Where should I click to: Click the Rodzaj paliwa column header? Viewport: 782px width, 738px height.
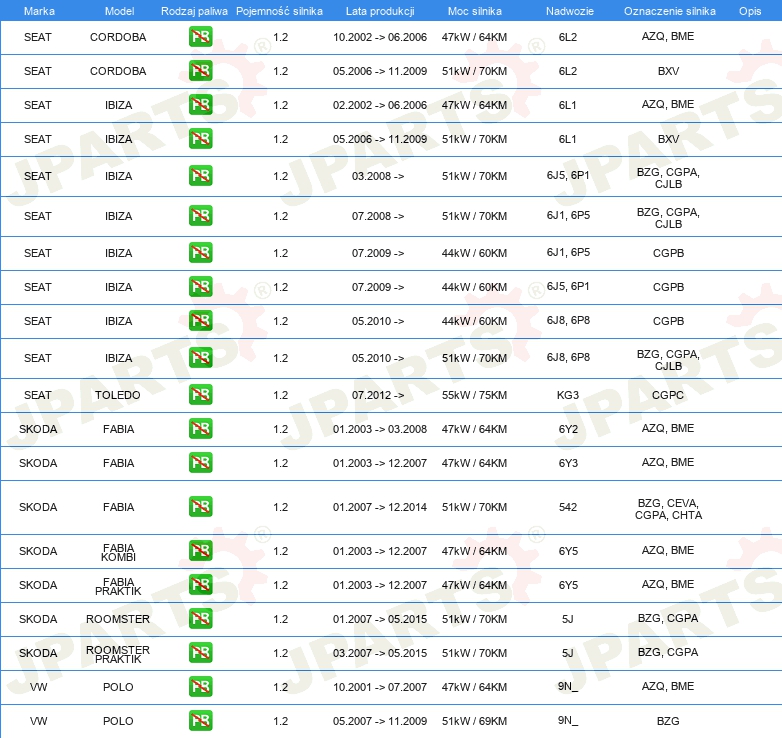pos(194,11)
